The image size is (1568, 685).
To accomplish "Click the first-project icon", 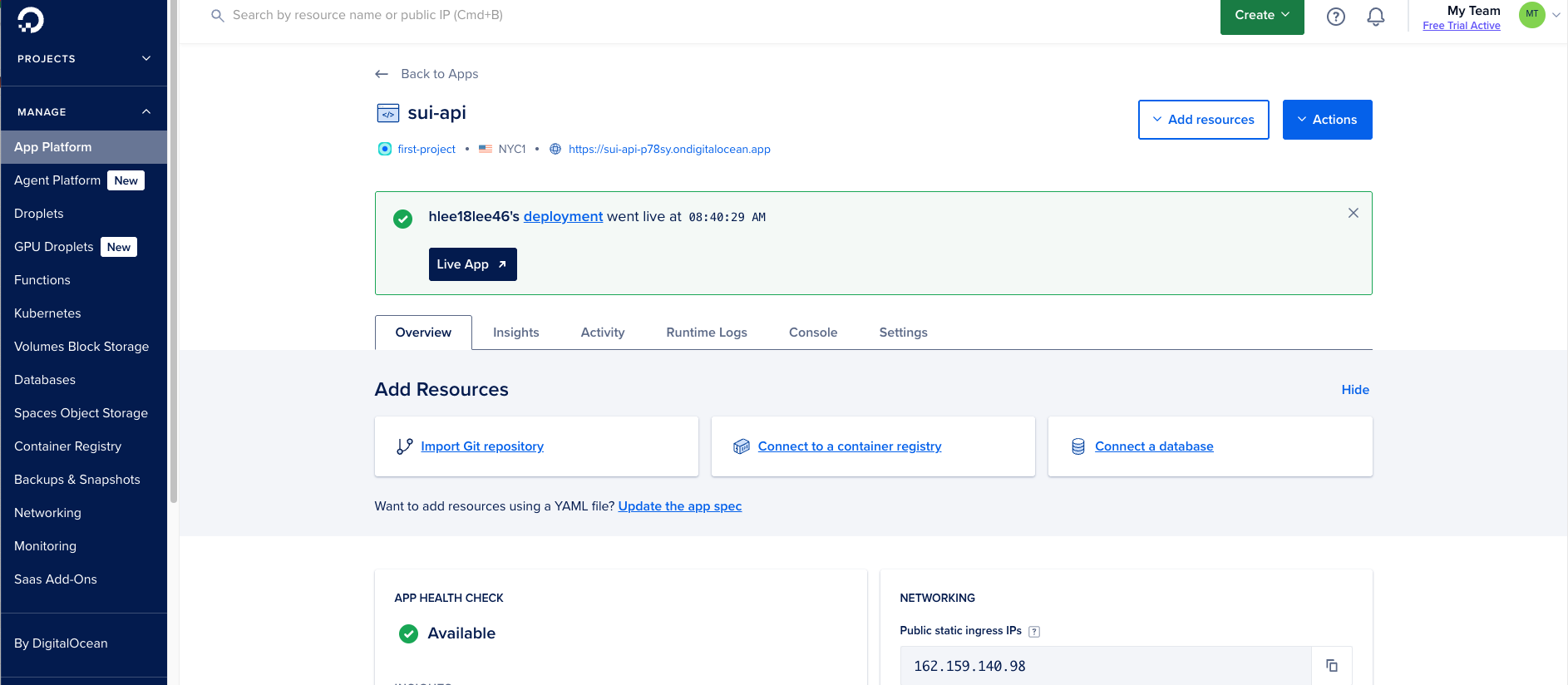I will [385, 149].
